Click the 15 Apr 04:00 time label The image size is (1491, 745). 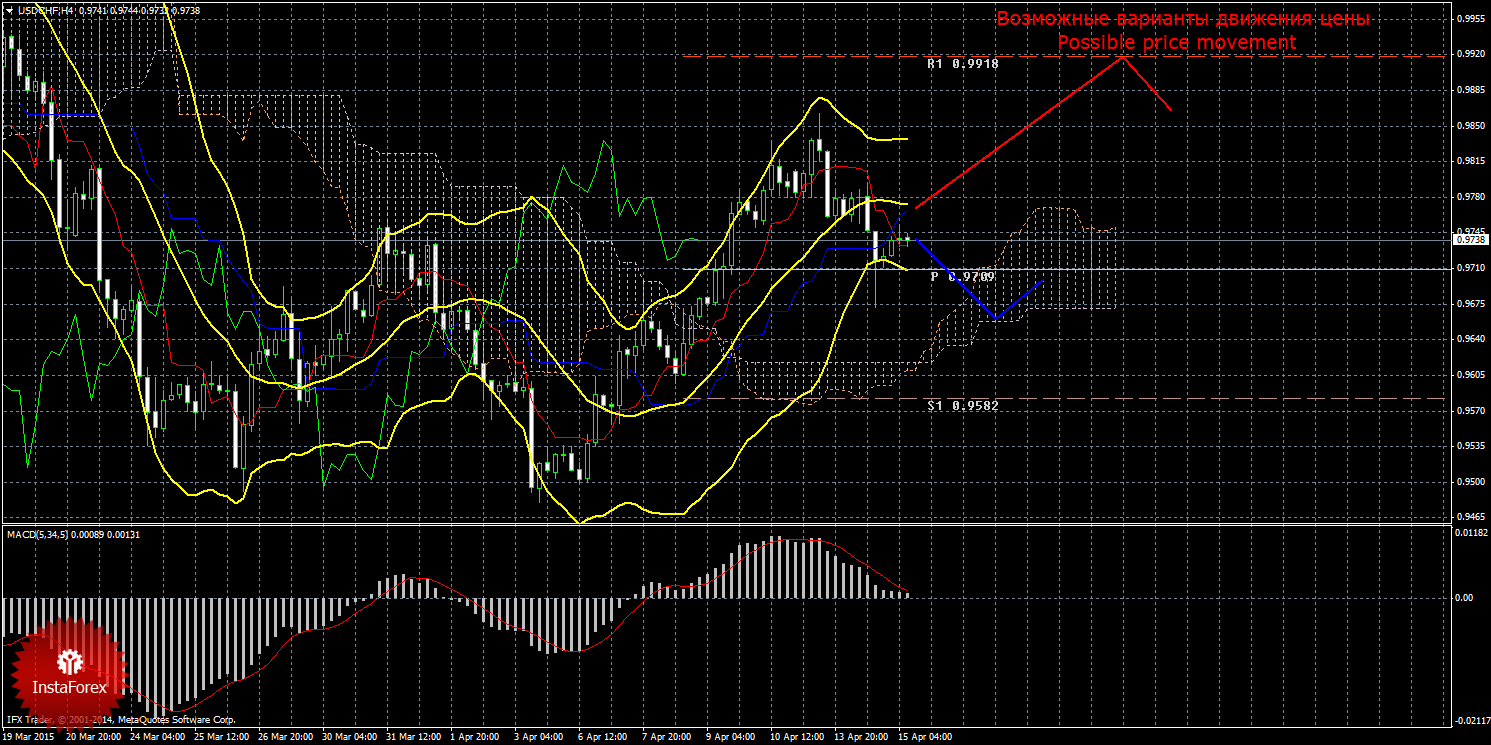click(924, 737)
